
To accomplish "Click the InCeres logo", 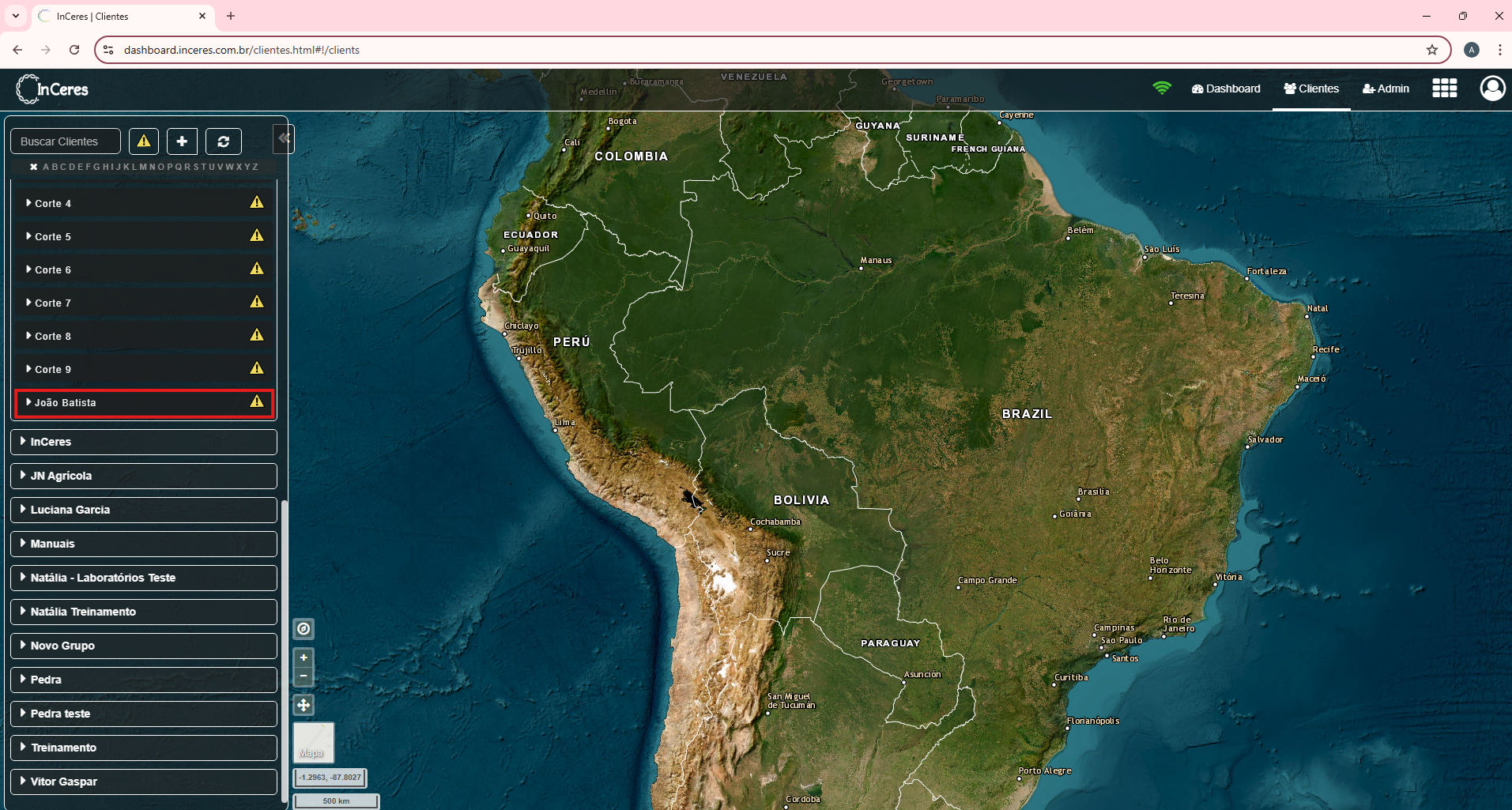I will pyautogui.click(x=52, y=89).
